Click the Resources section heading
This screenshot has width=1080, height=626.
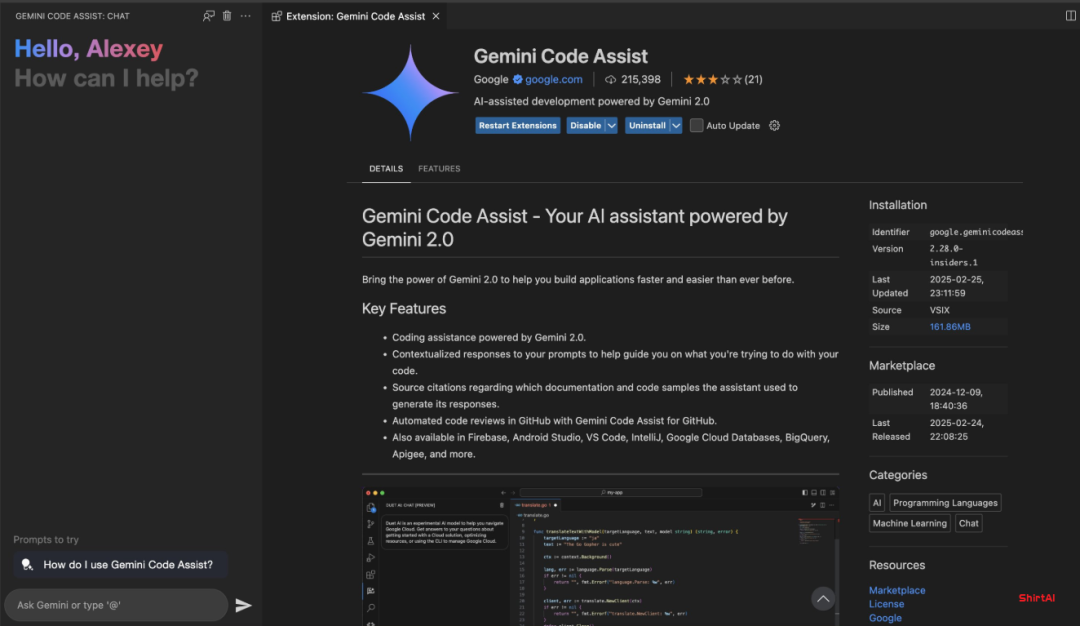click(x=897, y=565)
